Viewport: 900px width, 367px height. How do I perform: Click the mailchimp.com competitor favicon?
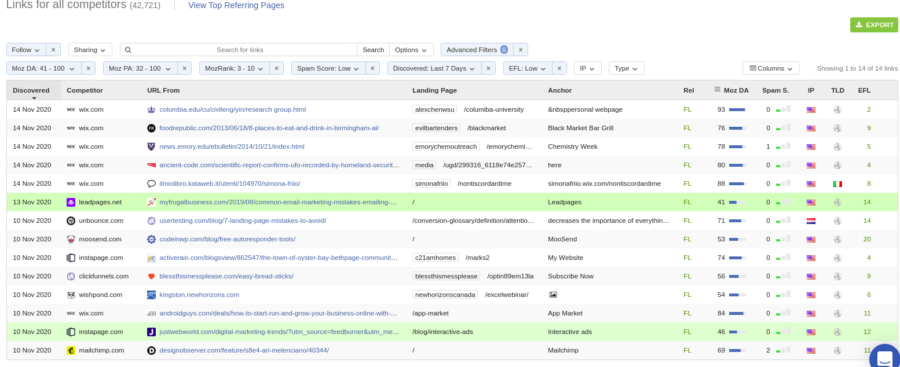pos(71,350)
